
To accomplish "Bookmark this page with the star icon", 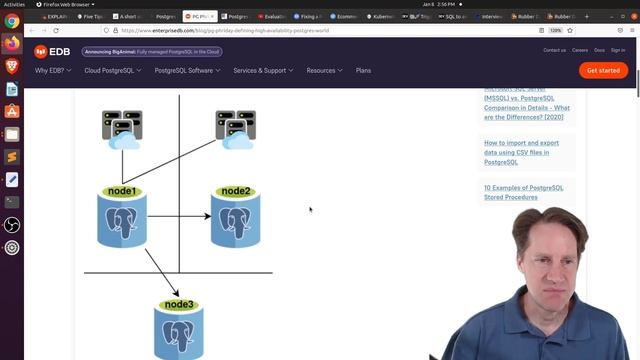I will tap(570, 31).
